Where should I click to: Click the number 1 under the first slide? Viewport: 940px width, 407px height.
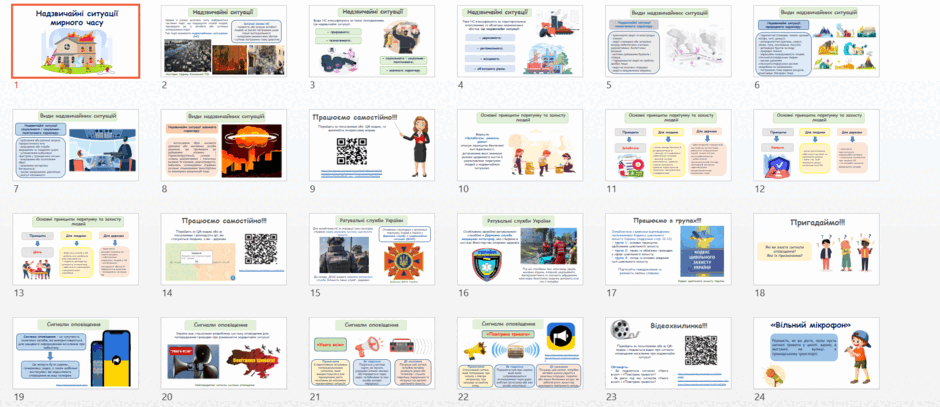[16, 85]
